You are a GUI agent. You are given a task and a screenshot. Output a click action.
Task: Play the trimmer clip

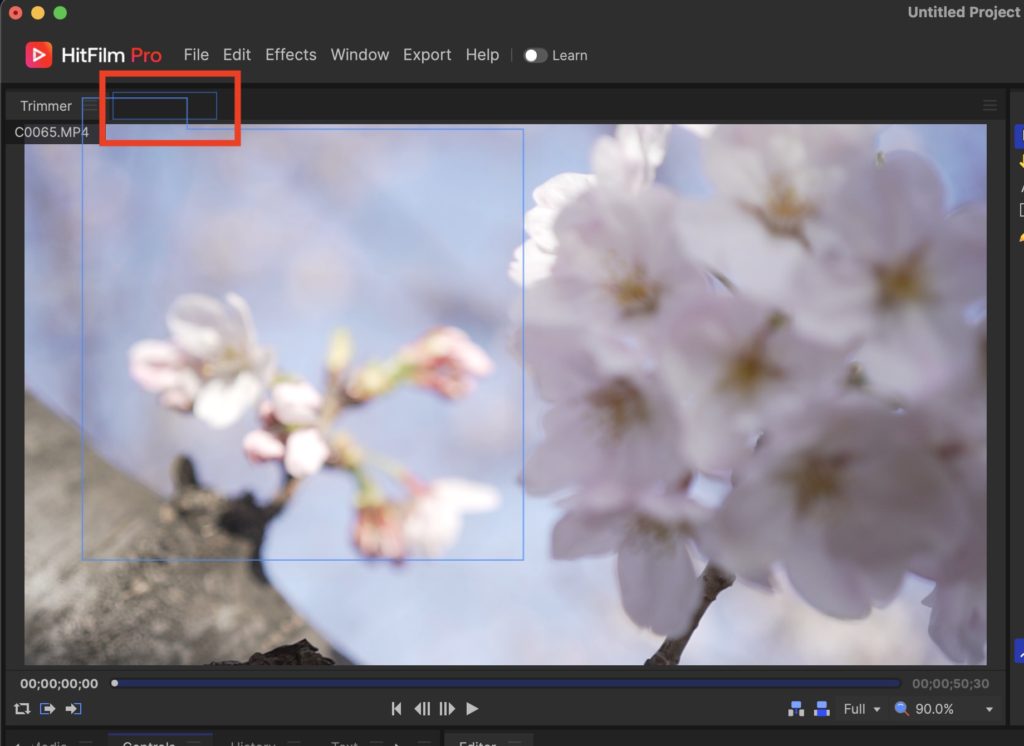tap(472, 709)
